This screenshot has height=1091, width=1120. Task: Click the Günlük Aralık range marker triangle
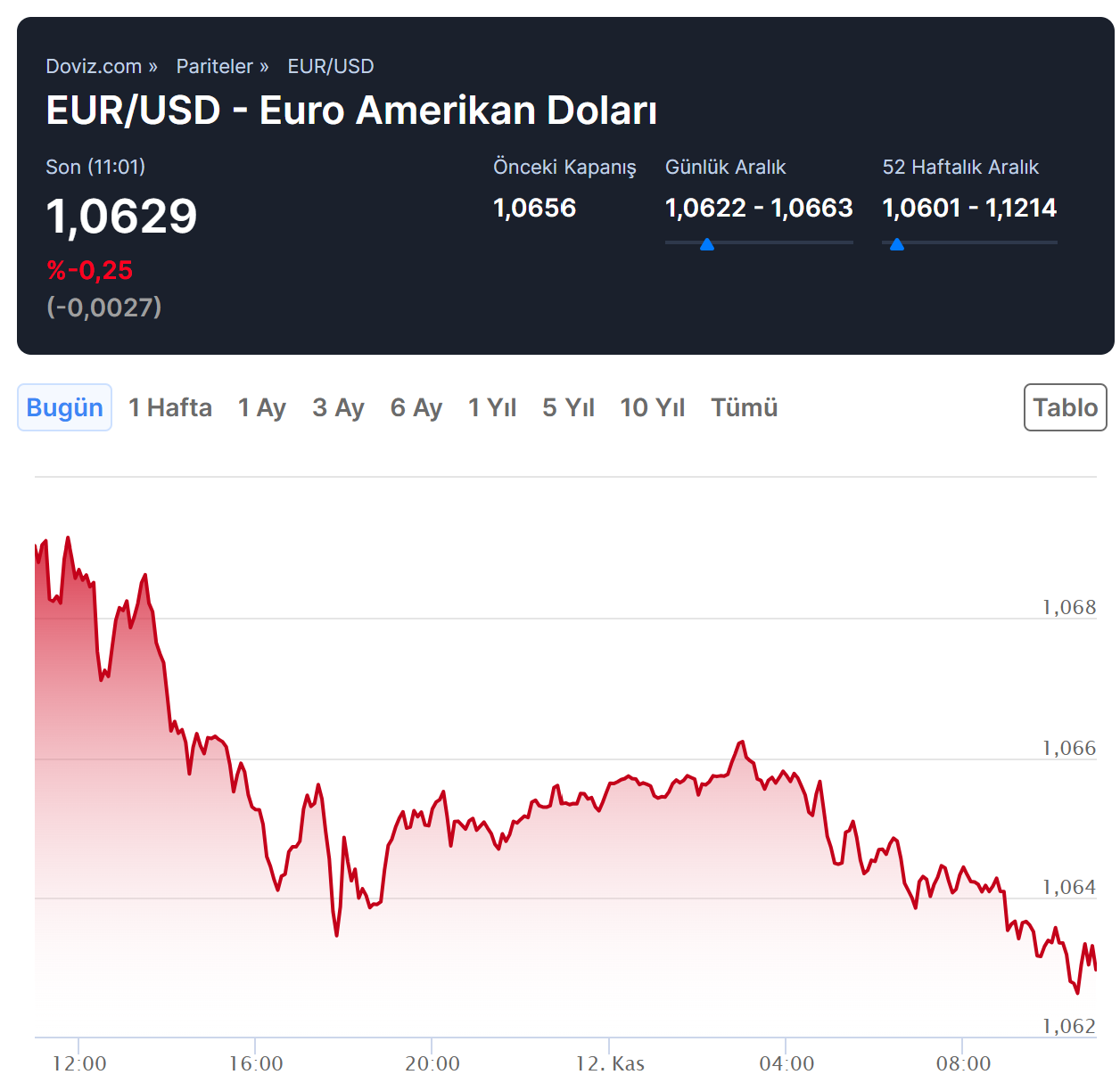click(x=707, y=244)
